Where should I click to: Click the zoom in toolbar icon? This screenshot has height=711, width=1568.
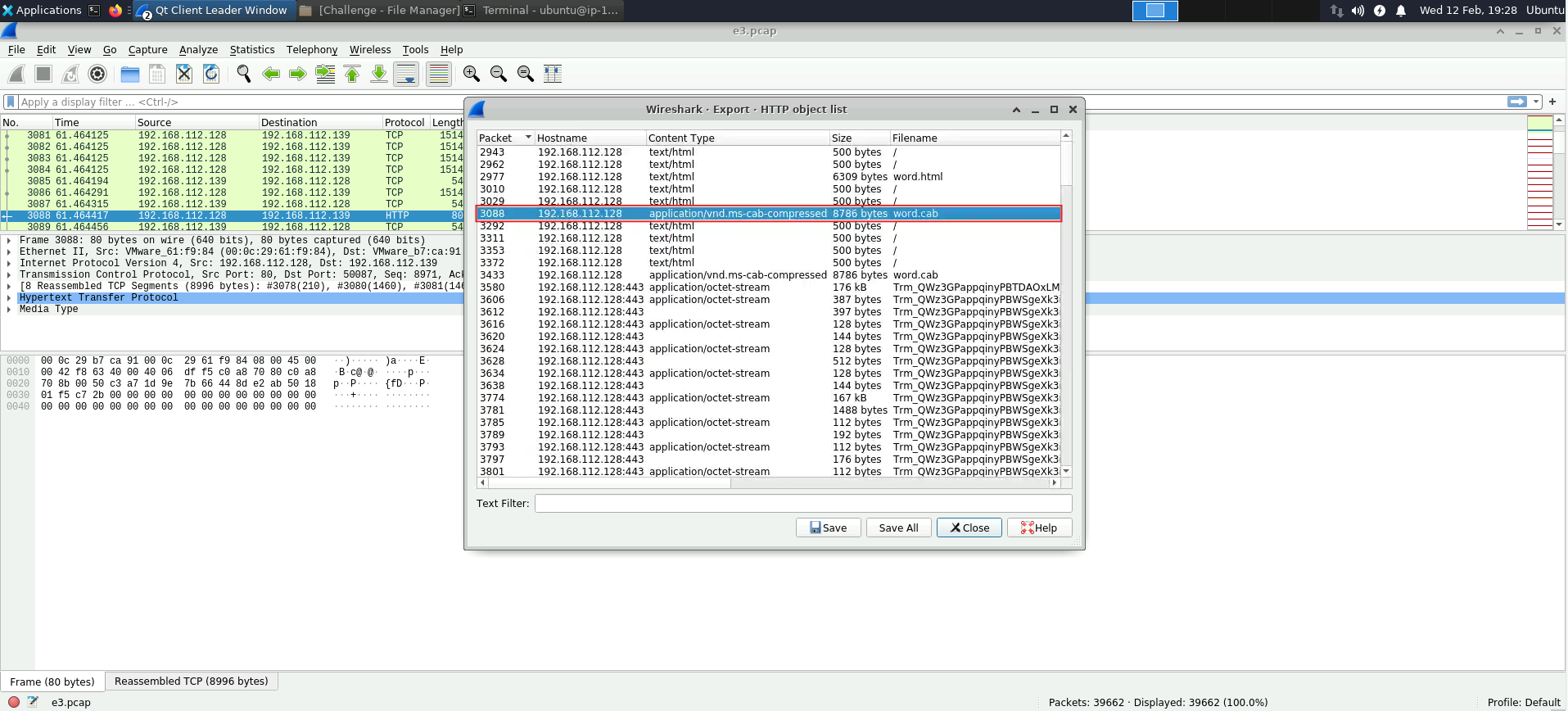point(472,74)
